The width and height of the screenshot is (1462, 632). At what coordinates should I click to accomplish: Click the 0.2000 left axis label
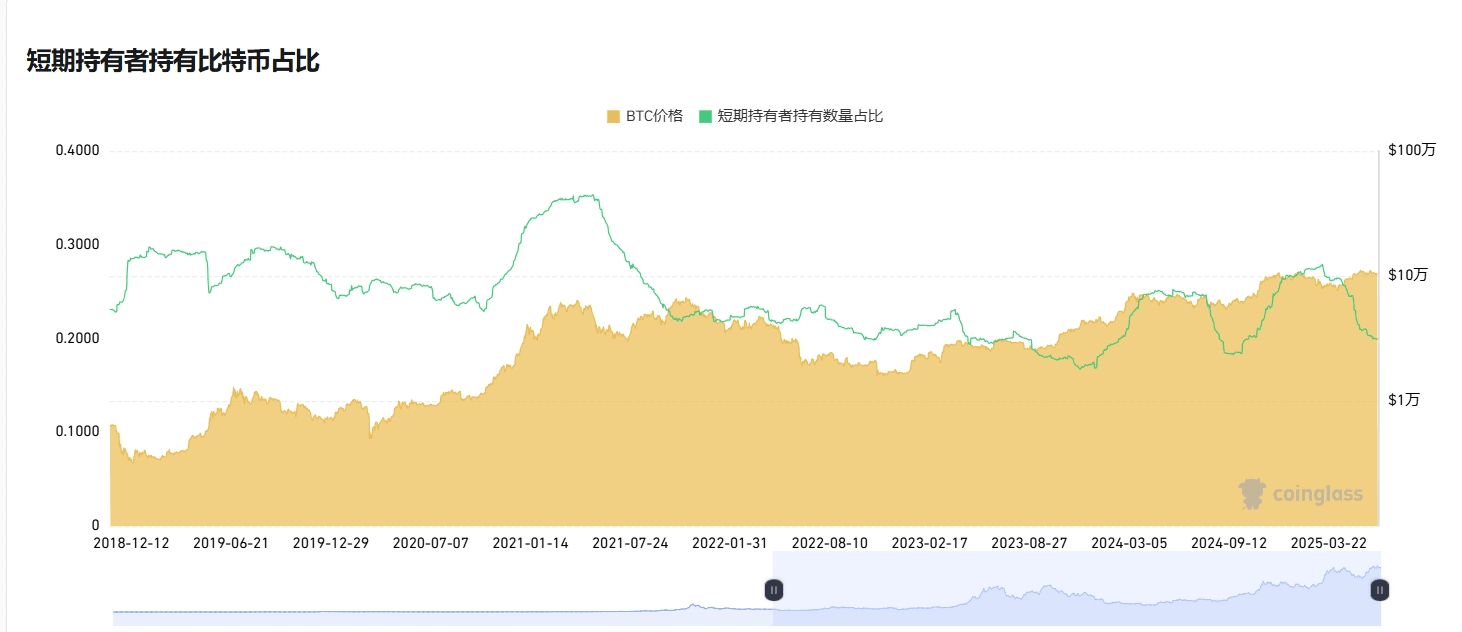(77, 338)
